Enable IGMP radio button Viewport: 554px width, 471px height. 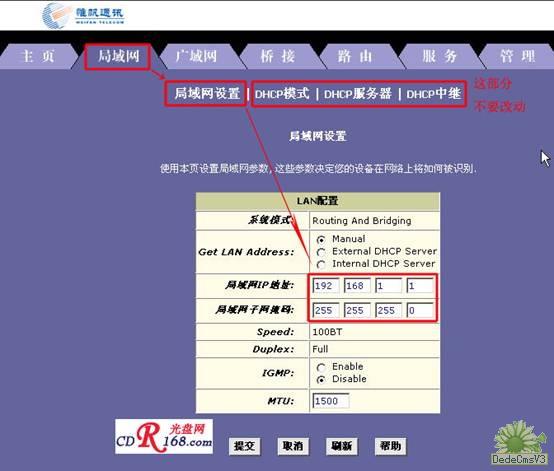[x=321, y=367]
